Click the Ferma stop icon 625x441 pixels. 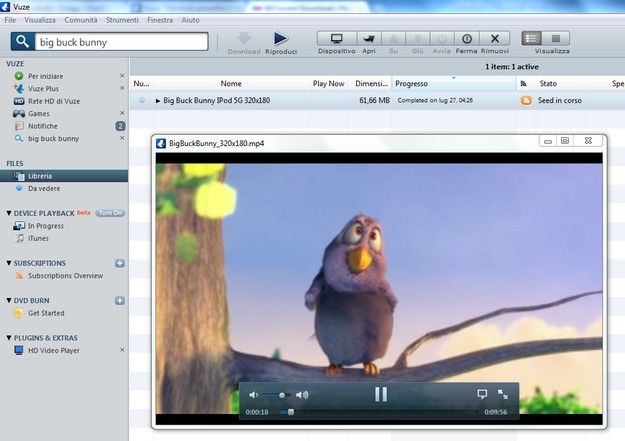(466, 39)
